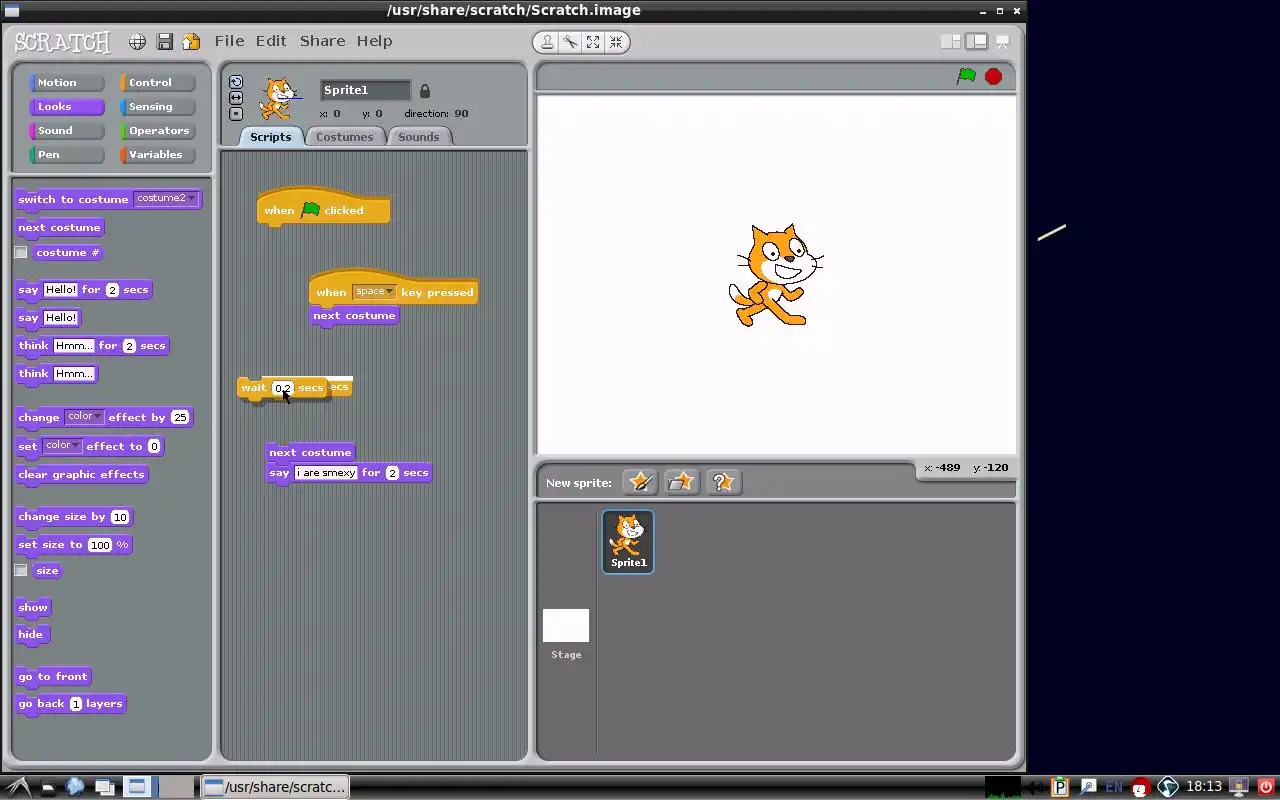Toggle the sprite drag lock icon
Image resolution: width=1280 pixels, height=800 pixels.
coord(424,91)
